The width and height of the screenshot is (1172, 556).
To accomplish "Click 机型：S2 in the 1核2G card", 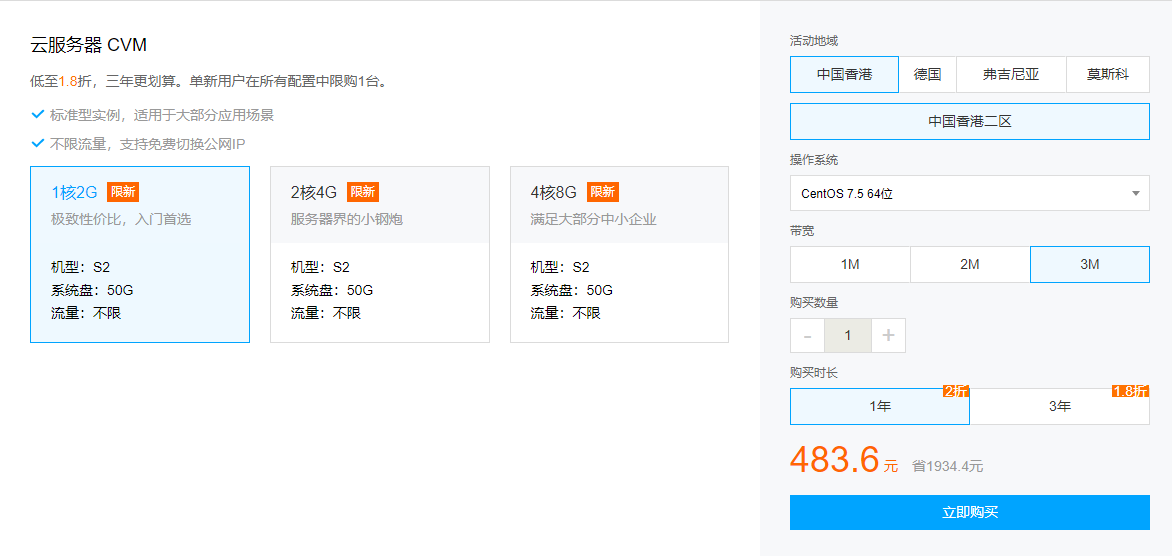I will tap(81, 267).
